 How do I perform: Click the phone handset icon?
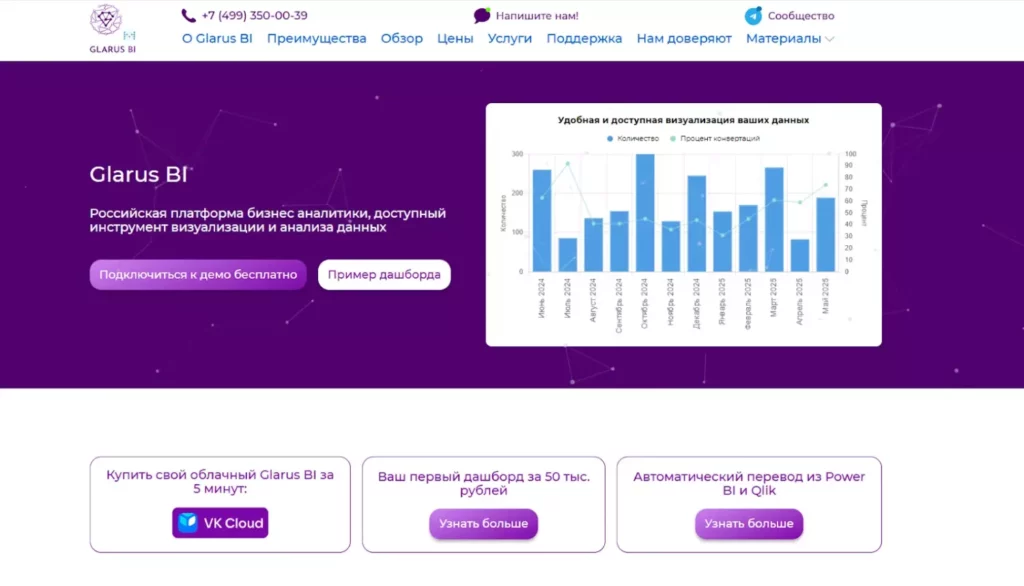click(x=189, y=16)
